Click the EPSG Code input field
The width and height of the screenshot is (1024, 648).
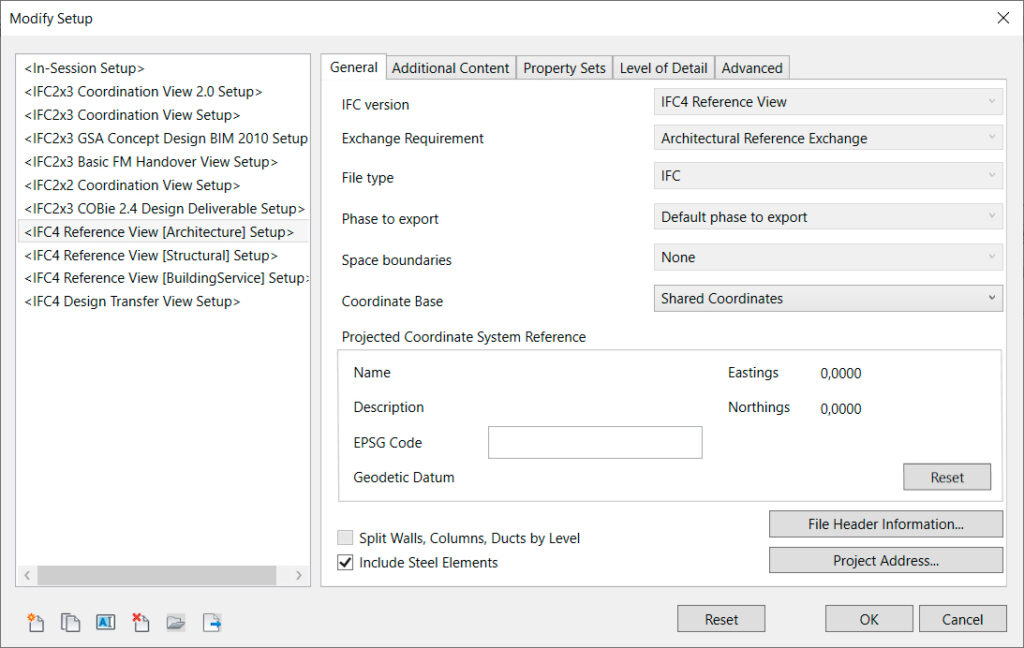click(x=595, y=443)
